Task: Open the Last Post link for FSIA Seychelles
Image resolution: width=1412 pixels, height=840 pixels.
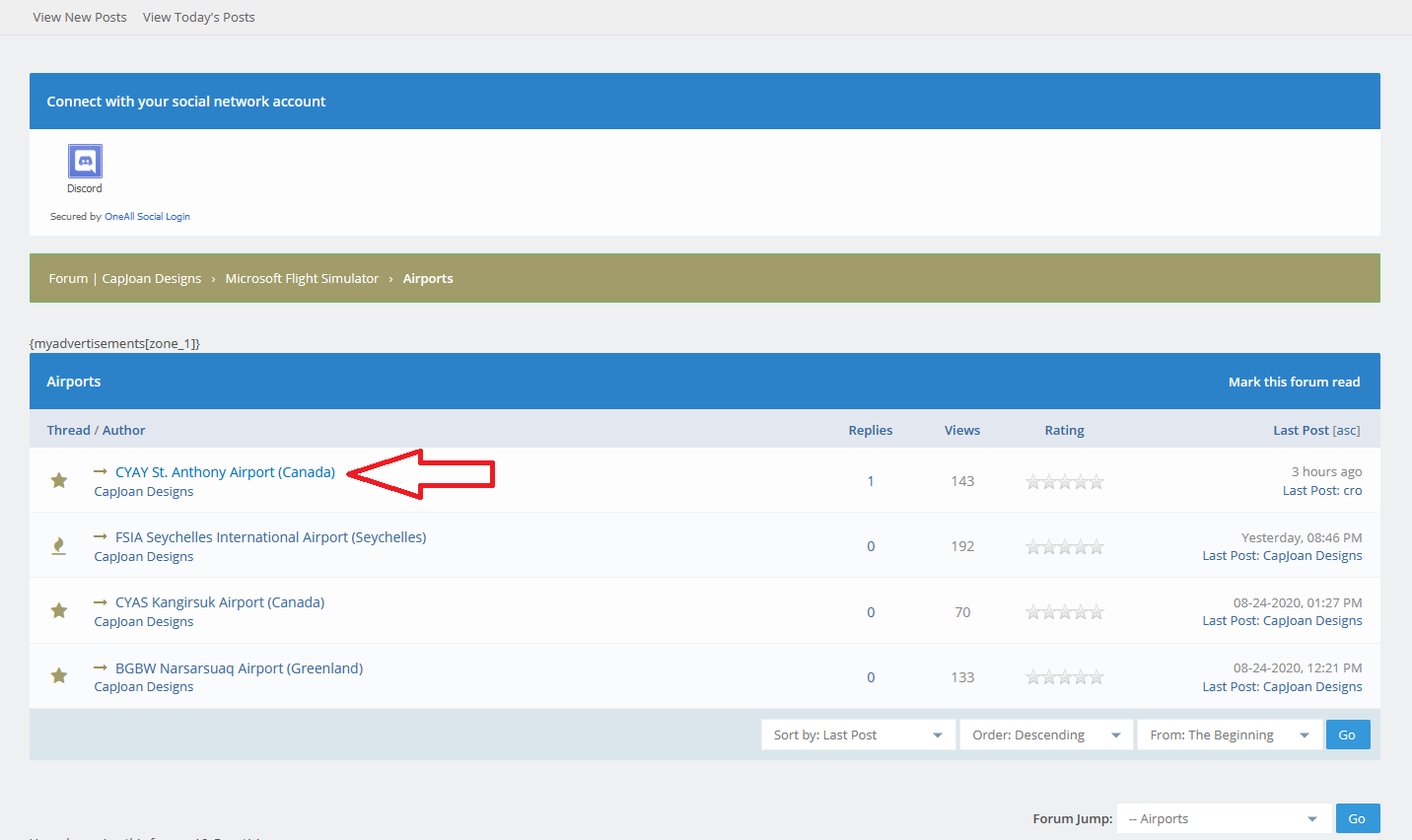Action: tap(1230, 556)
